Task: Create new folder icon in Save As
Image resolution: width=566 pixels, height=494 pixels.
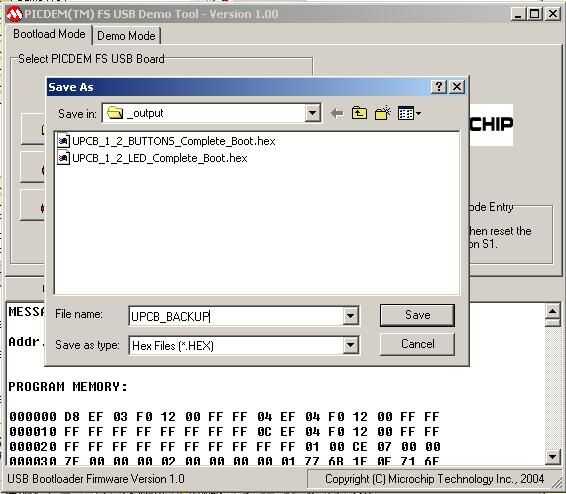Action: pyautogui.click(x=383, y=113)
